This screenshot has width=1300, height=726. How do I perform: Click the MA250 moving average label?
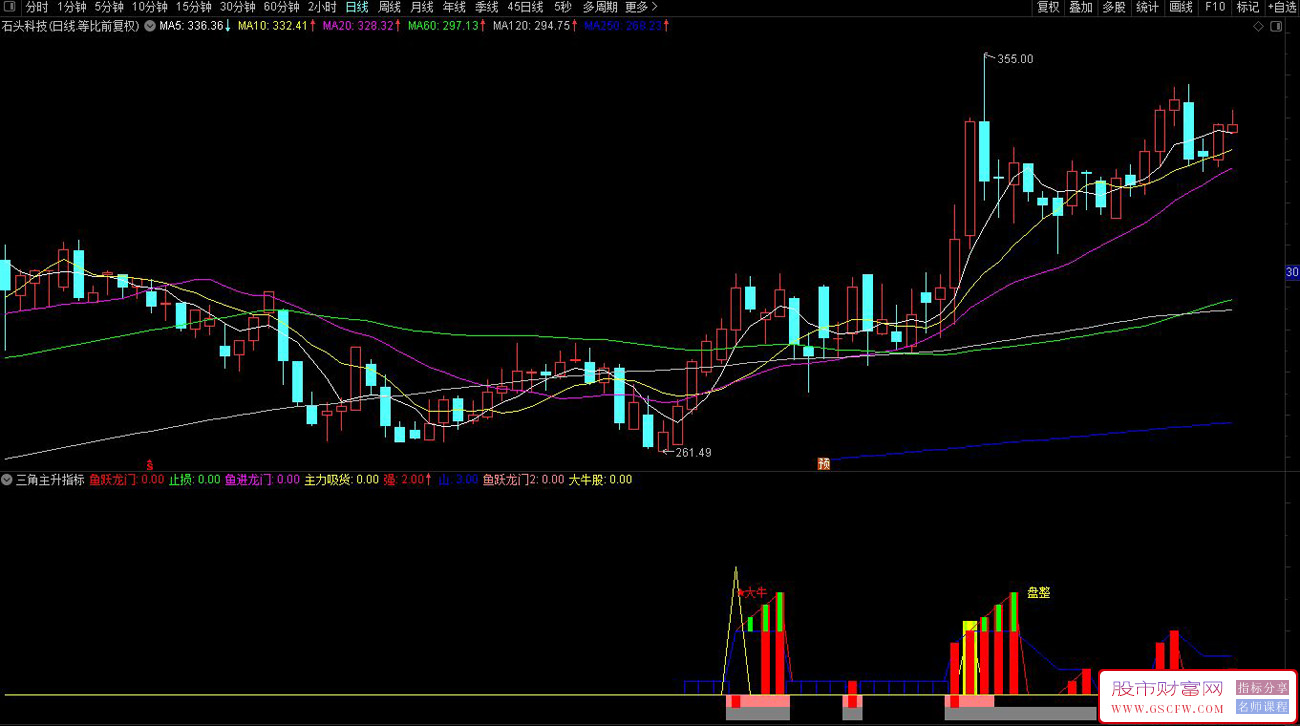point(627,26)
